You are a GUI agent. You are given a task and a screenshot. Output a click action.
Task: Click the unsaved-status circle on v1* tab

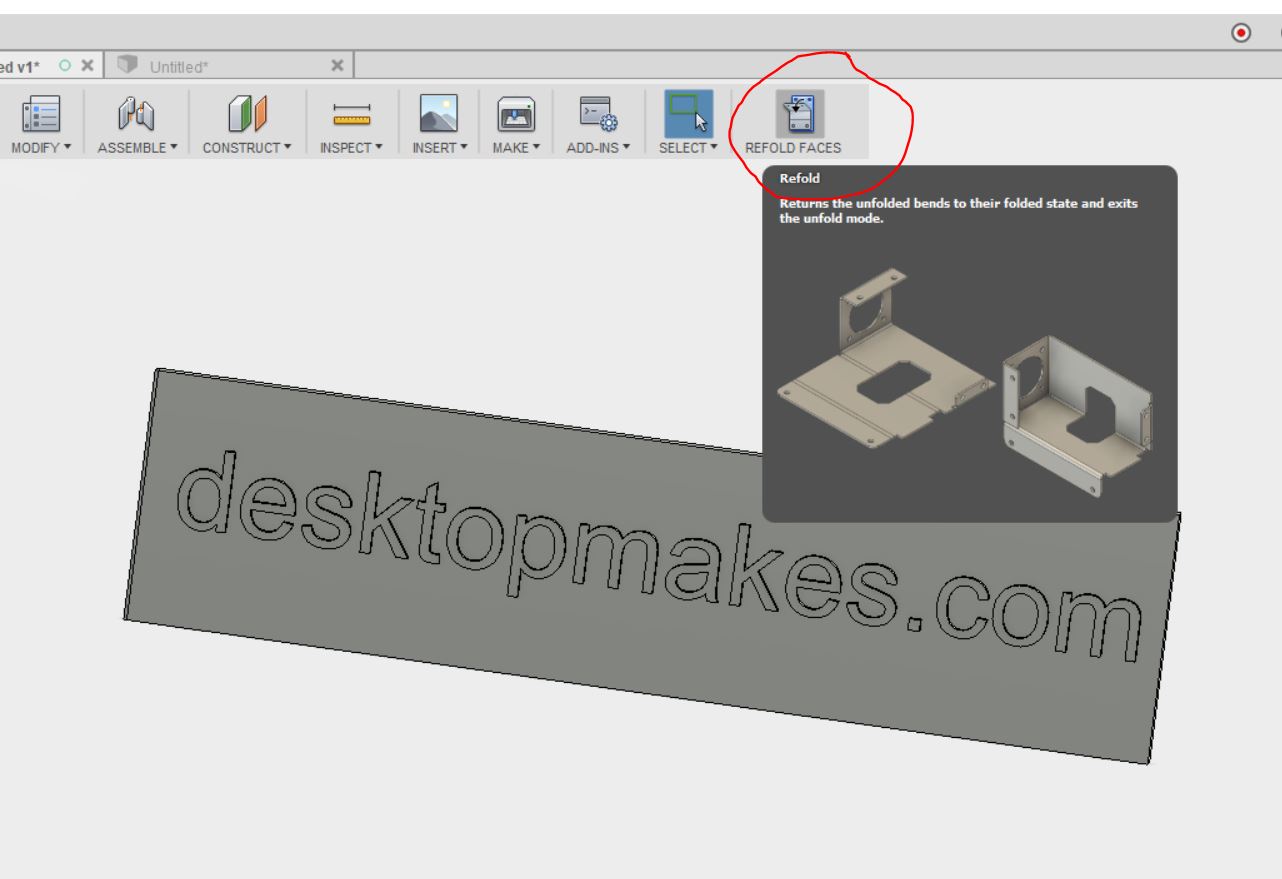[x=66, y=65]
